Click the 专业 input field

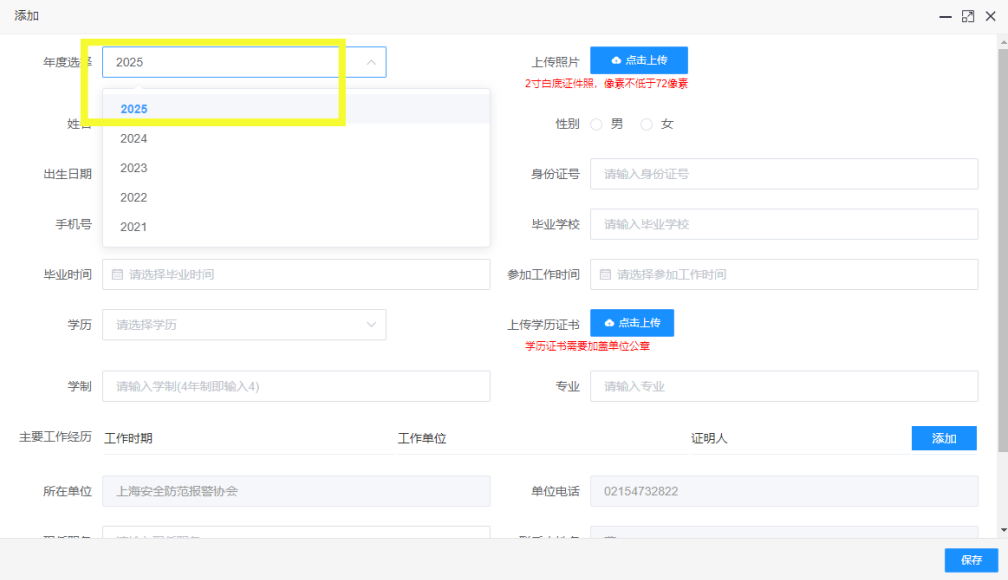coord(783,386)
